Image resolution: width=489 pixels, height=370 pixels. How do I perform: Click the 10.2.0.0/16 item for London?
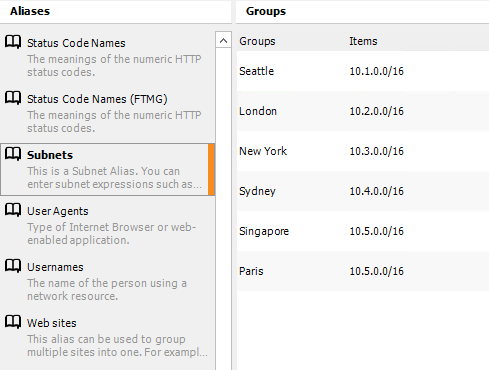[377, 111]
